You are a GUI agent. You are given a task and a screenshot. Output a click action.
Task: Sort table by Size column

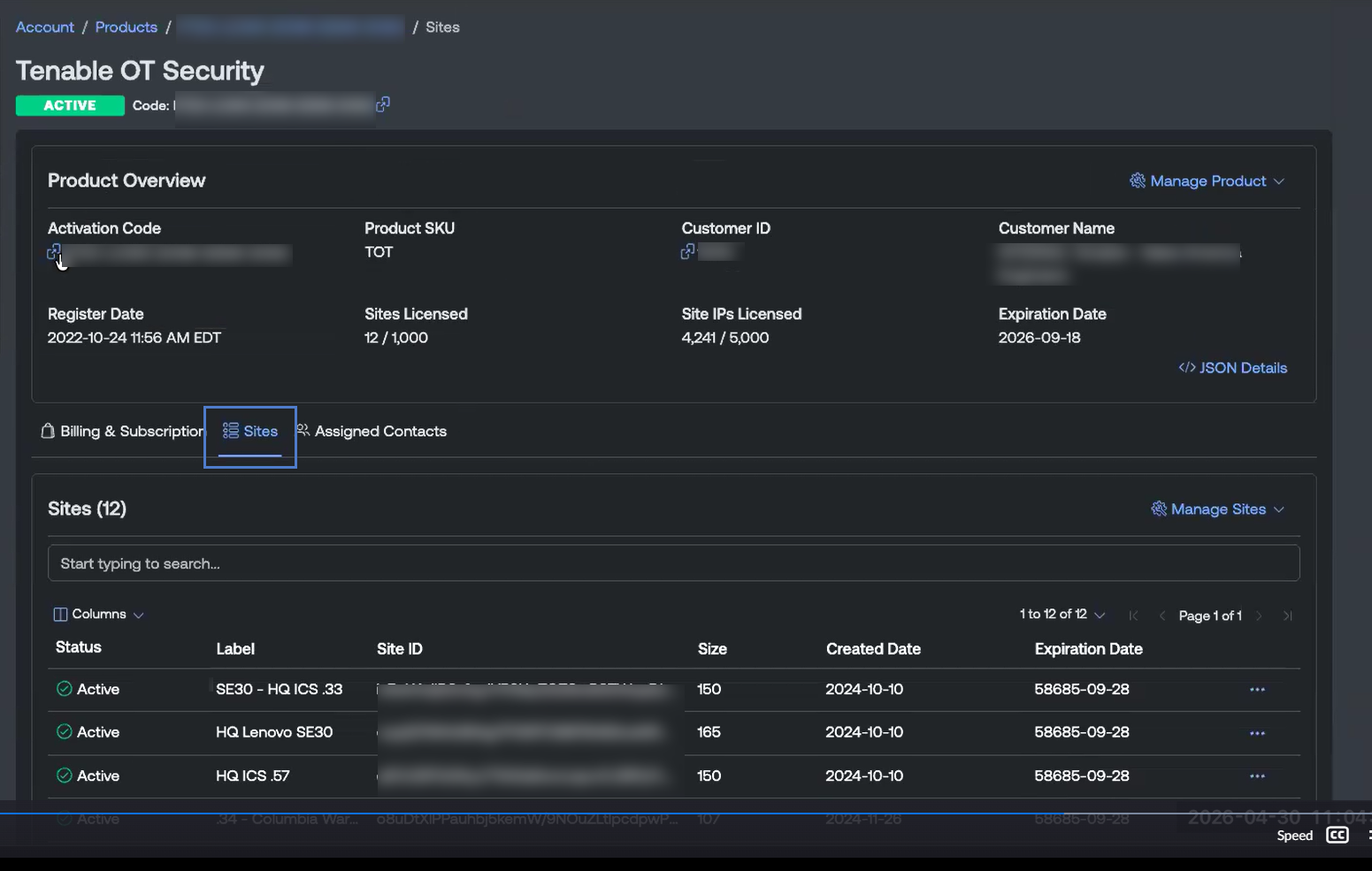pyautogui.click(x=712, y=649)
